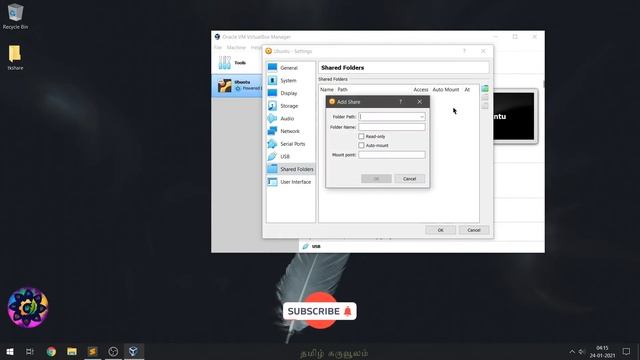
Task: Click the Folder Name input field
Action: coord(392,127)
